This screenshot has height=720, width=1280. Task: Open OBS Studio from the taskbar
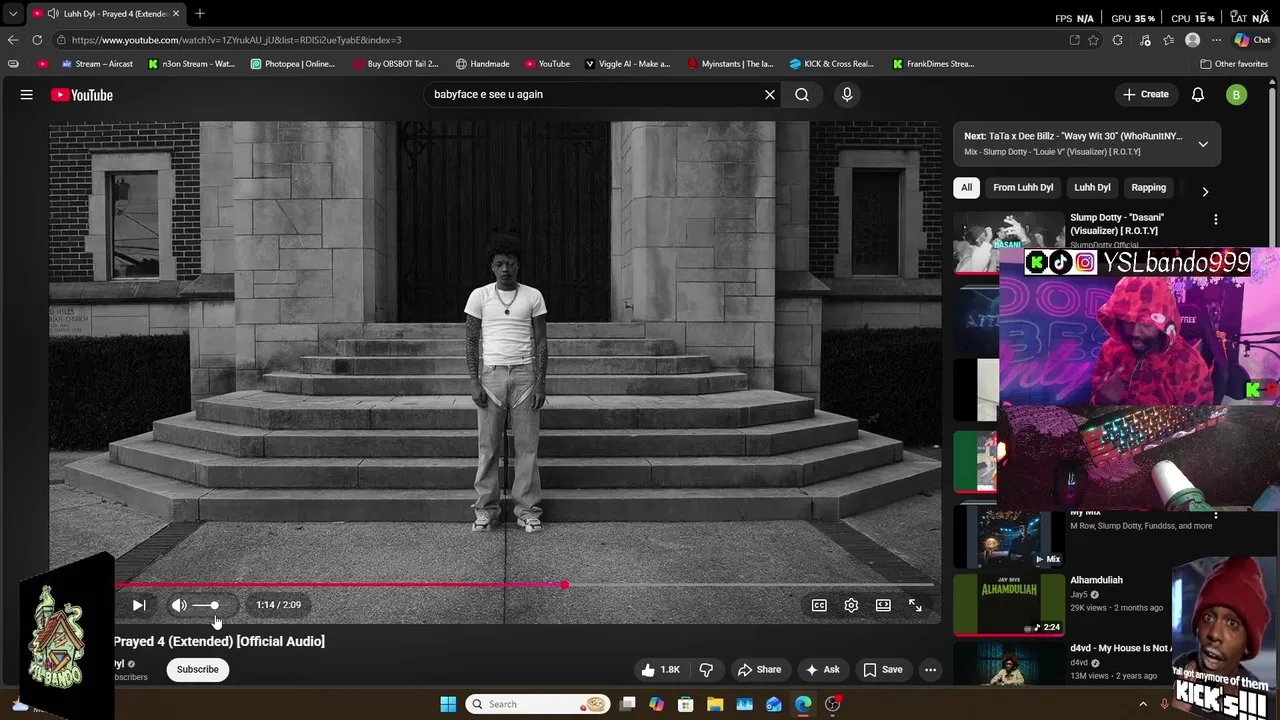[833, 704]
